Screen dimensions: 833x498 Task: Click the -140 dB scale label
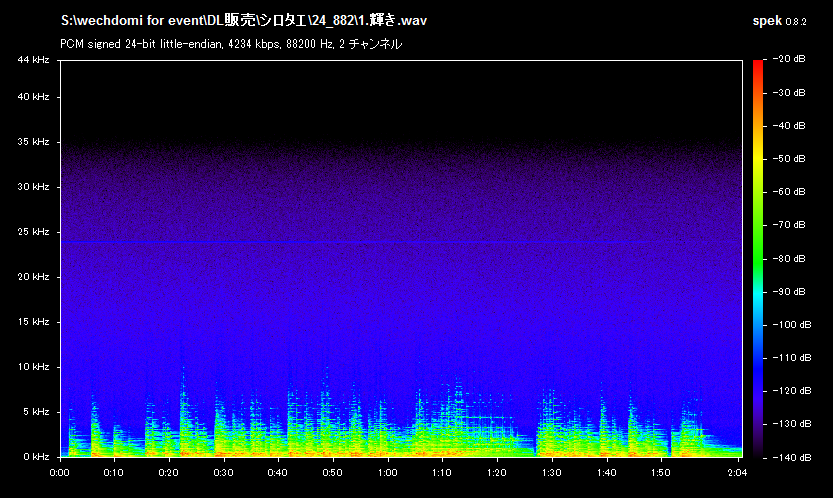791,458
